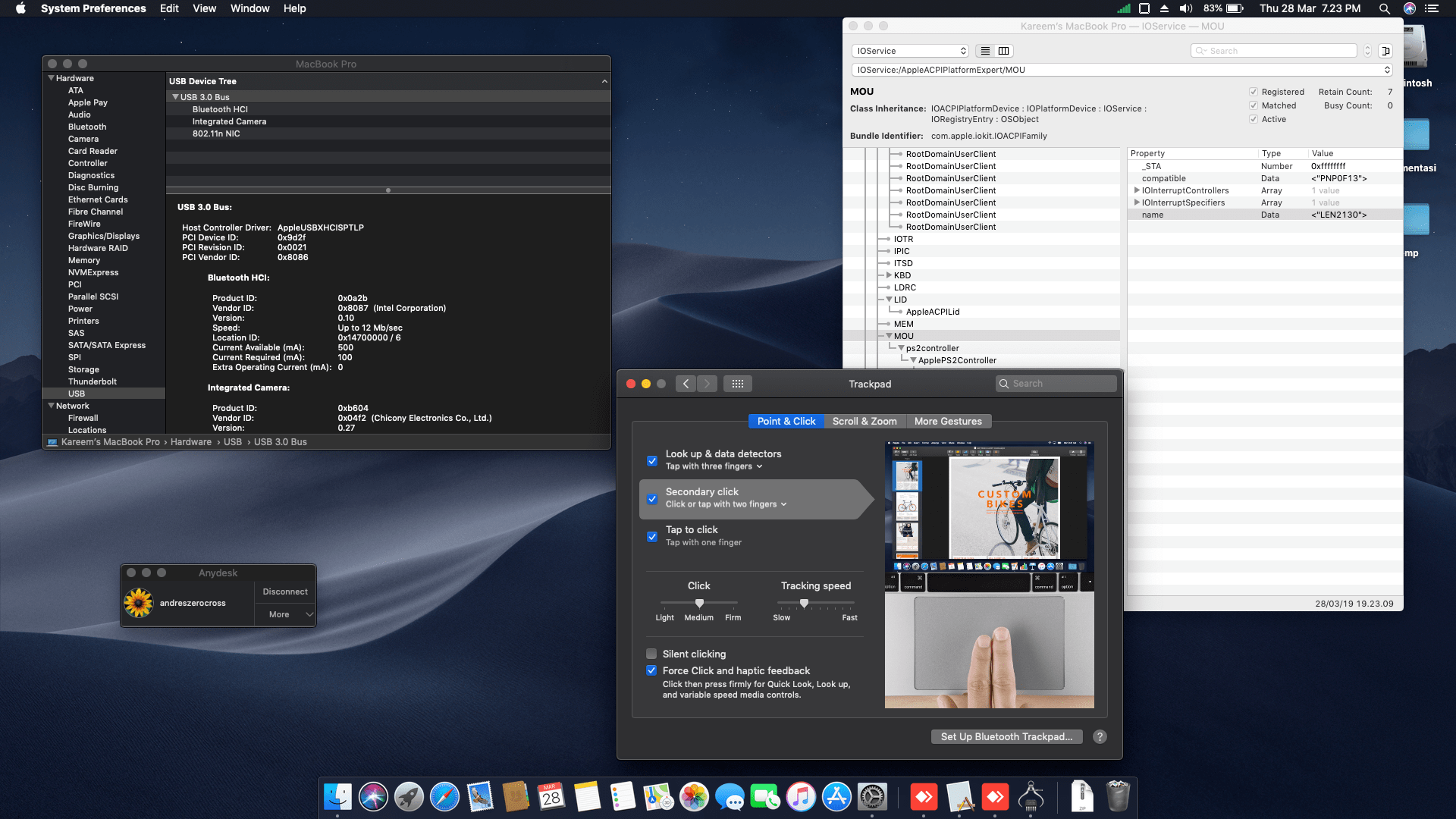The width and height of the screenshot is (1456, 819).
Task: Click the back arrow in Trackpad window
Action: (686, 384)
